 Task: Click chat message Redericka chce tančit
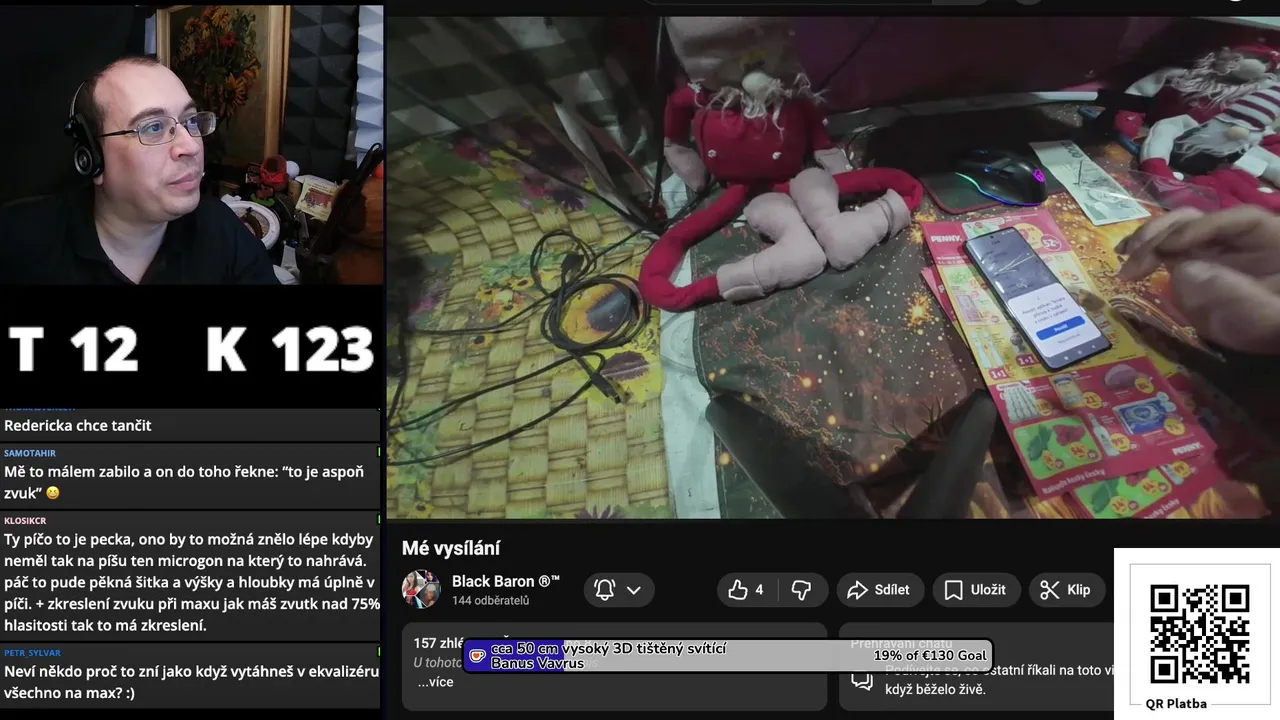pyautogui.click(x=78, y=425)
